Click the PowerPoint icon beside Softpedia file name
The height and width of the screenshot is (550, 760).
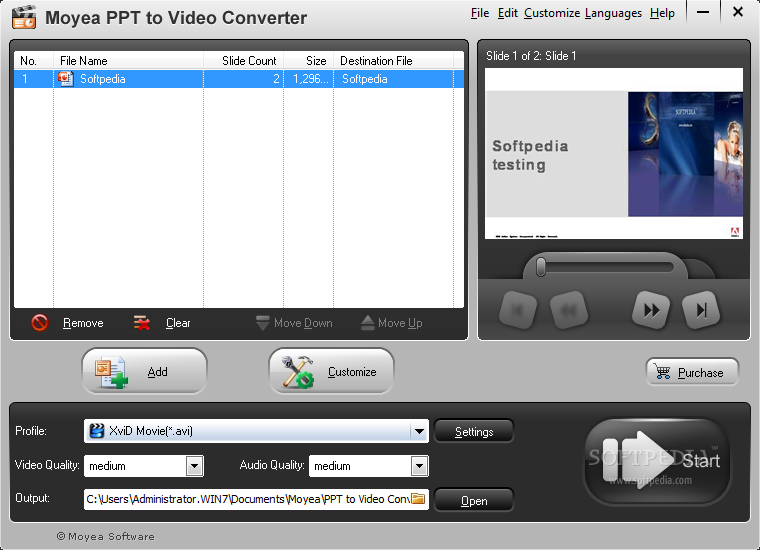click(65, 79)
